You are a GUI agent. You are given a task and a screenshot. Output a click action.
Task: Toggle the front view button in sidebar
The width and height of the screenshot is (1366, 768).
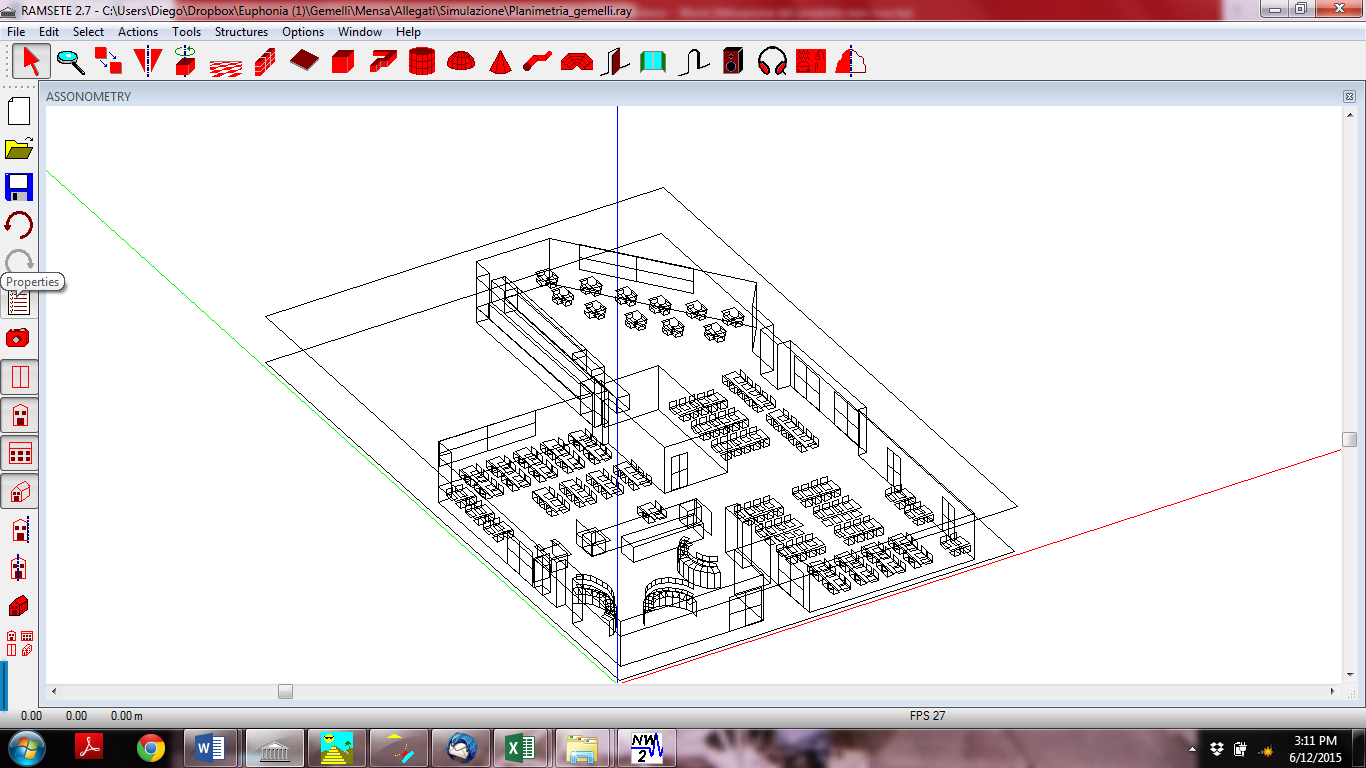point(19,415)
